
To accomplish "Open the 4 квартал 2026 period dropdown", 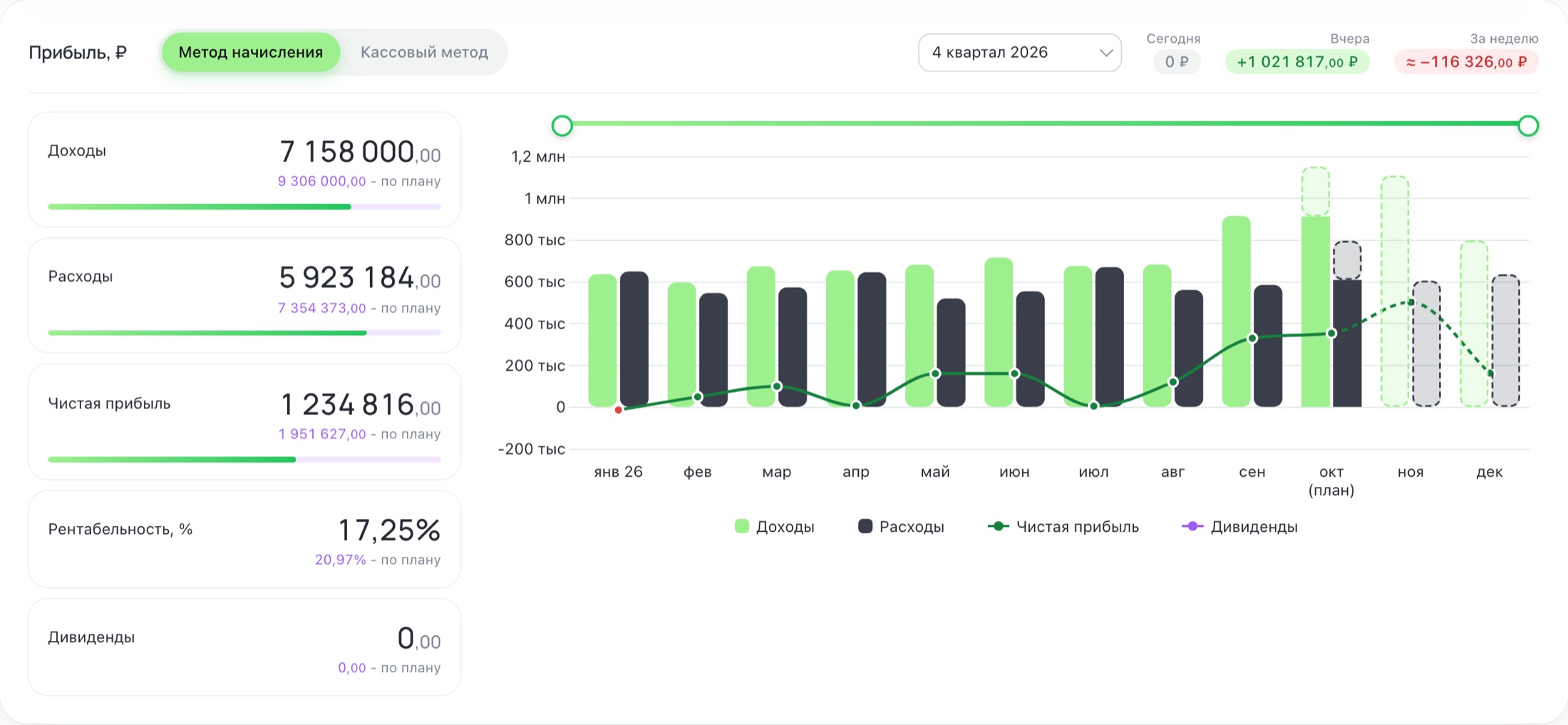I will click(x=1020, y=53).
